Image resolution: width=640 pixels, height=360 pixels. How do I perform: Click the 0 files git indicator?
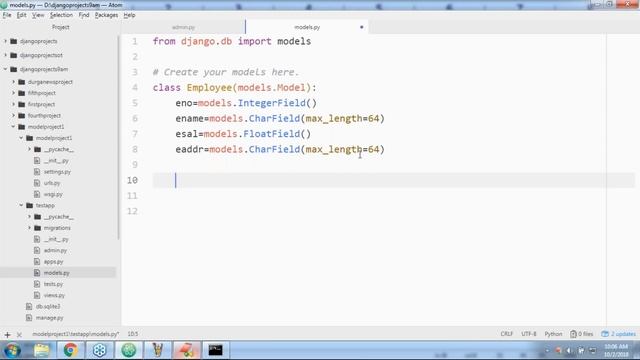point(582,334)
